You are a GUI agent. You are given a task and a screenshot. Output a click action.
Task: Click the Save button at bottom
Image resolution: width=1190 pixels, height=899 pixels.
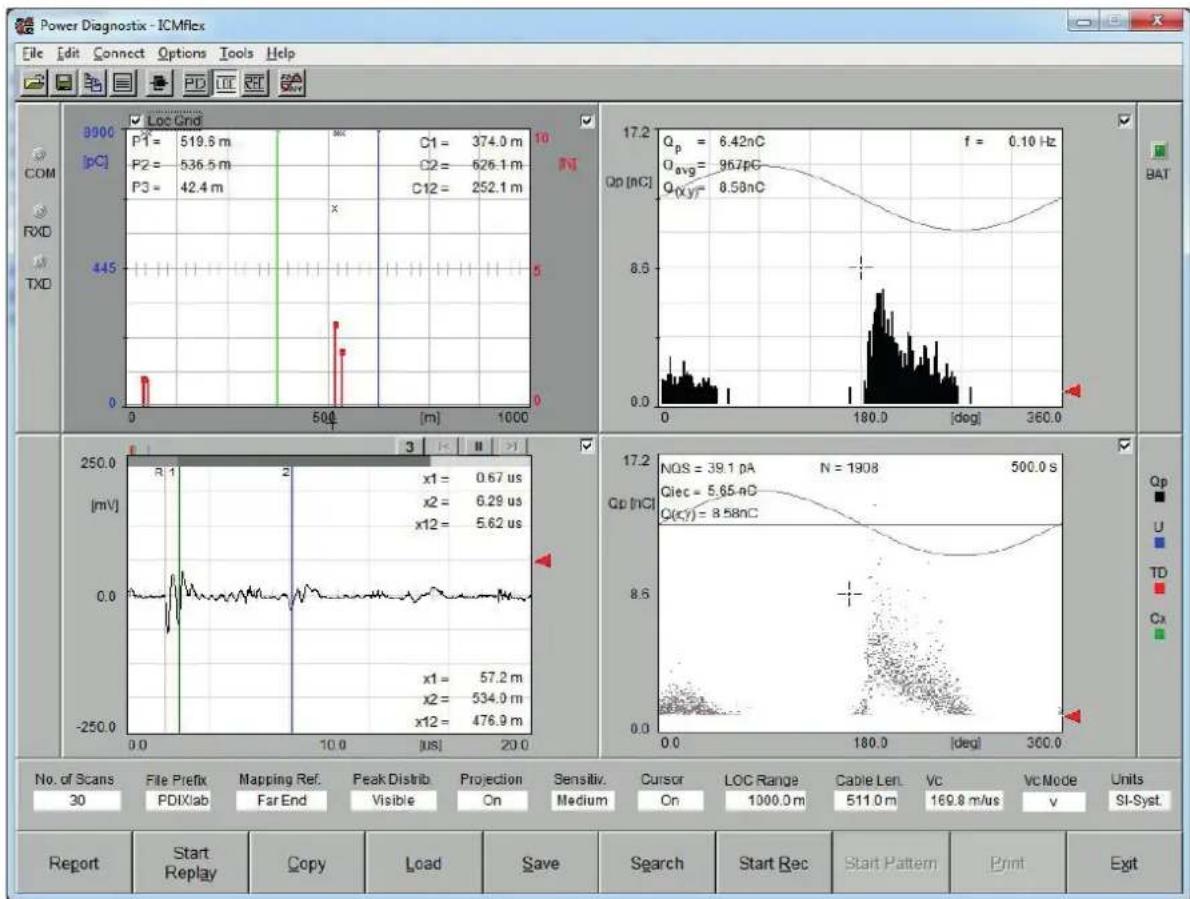pos(540,863)
